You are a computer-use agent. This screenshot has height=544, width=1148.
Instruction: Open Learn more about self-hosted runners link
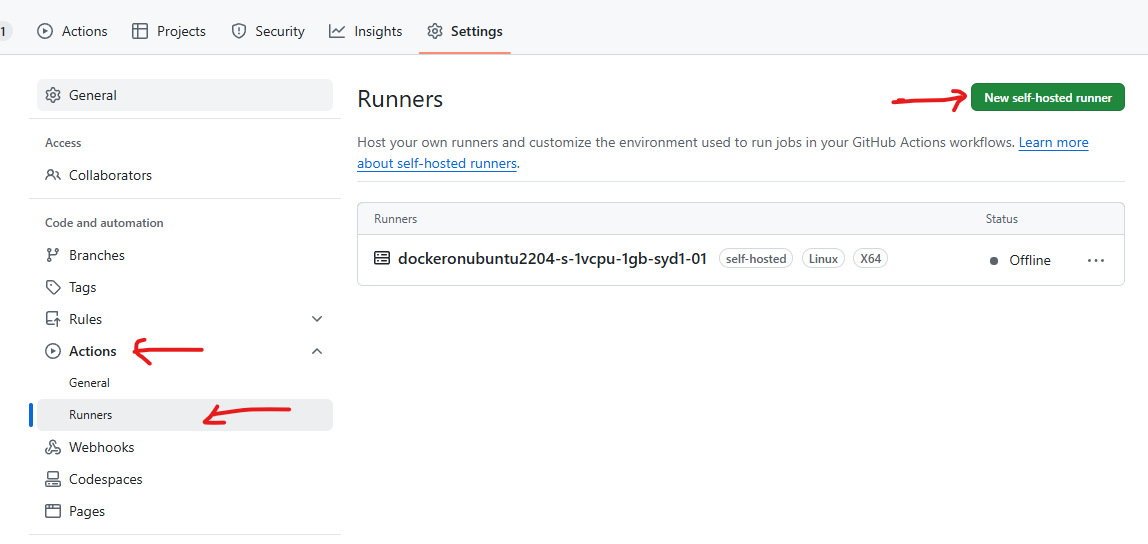(x=1053, y=143)
